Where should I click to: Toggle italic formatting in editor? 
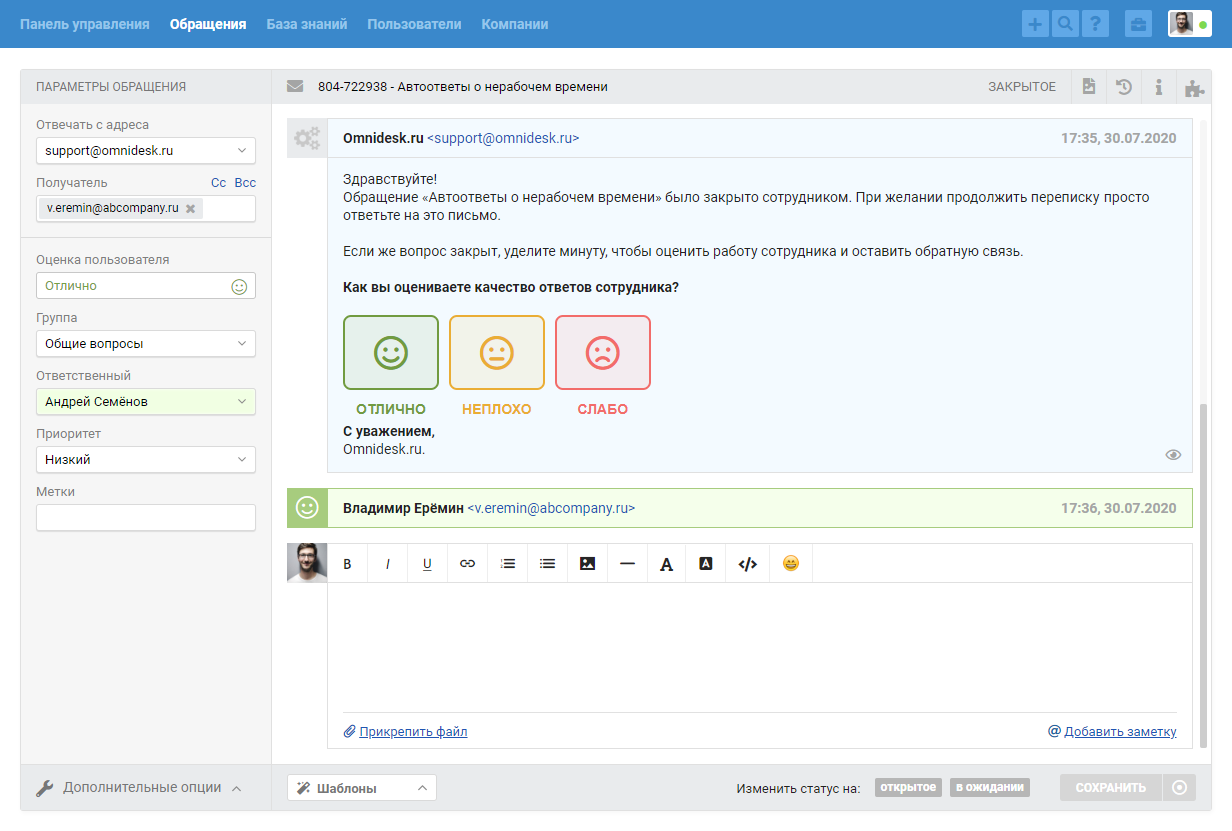387,564
